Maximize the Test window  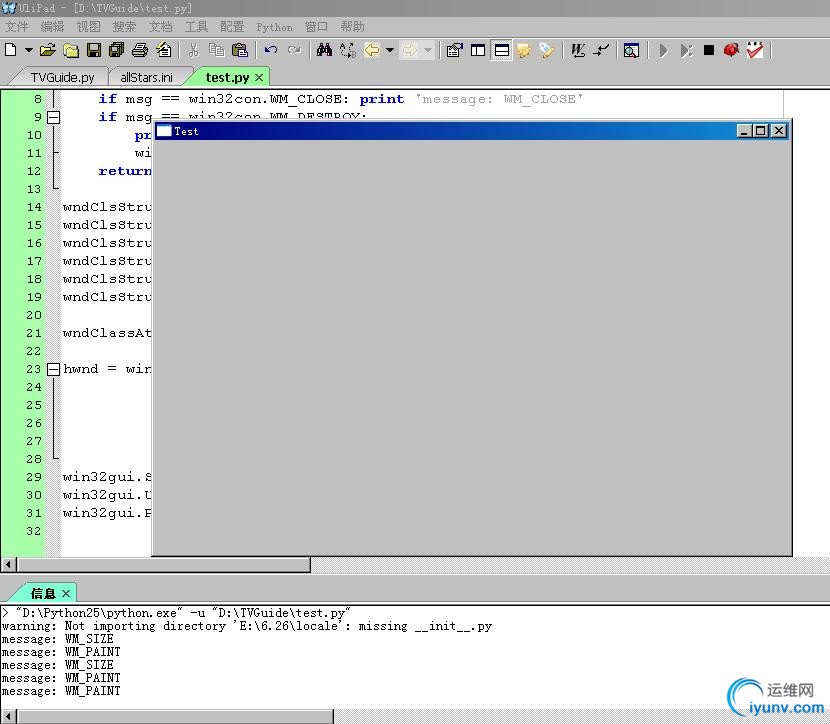[761, 131]
